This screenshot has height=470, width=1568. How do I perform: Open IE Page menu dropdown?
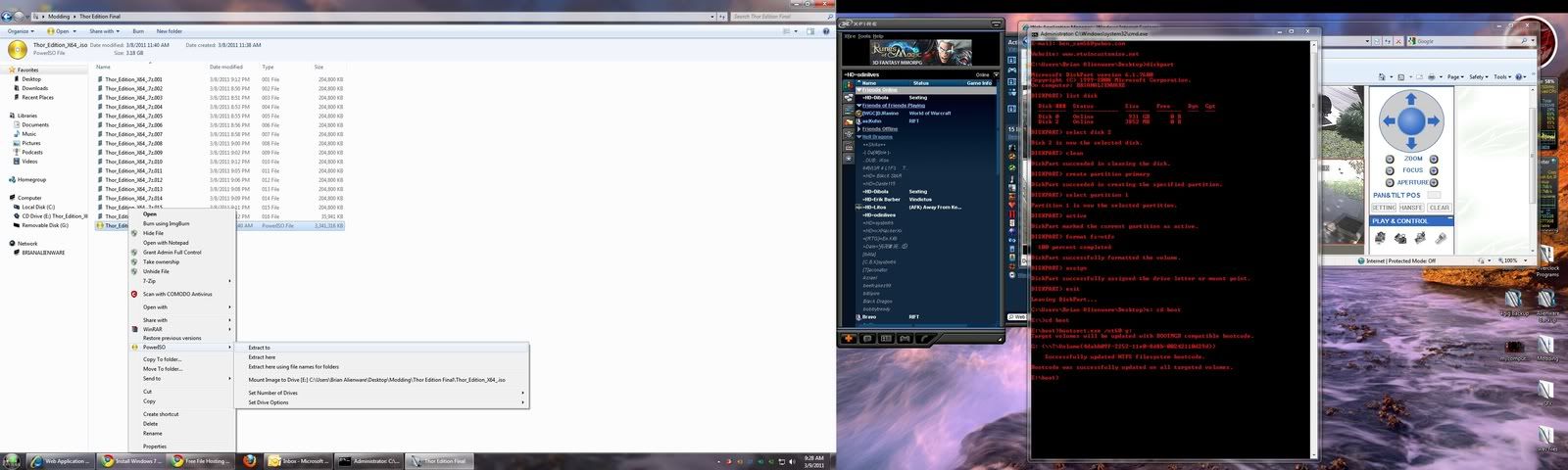tap(1454, 76)
